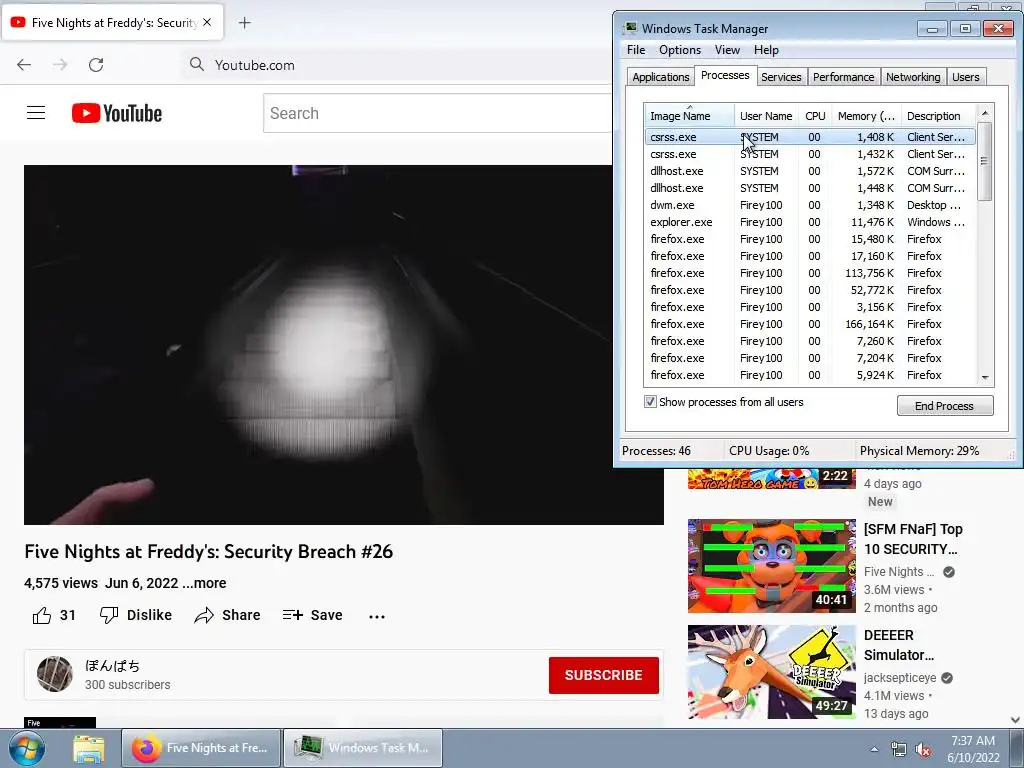This screenshot has width=1024, height=768.
Task: Select firefox.exe using 113,756 K memory
Action: [810, 273]
